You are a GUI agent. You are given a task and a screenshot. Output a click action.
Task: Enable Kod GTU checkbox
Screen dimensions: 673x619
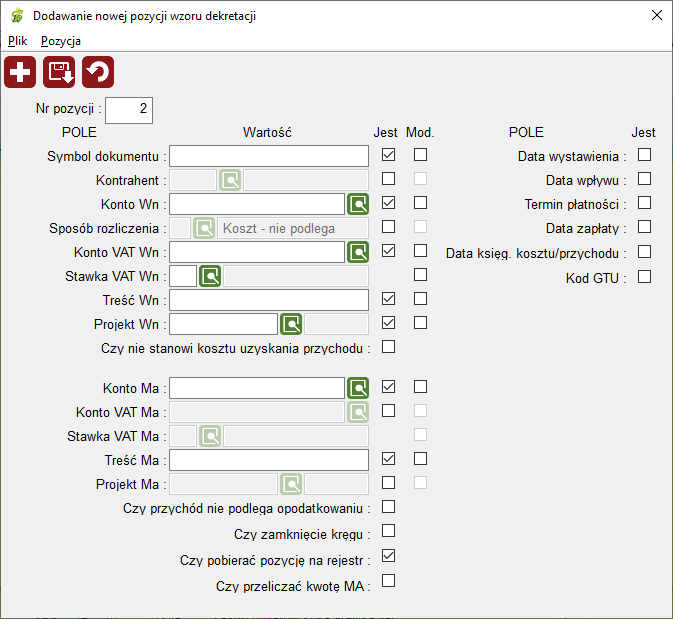point(644,277)
